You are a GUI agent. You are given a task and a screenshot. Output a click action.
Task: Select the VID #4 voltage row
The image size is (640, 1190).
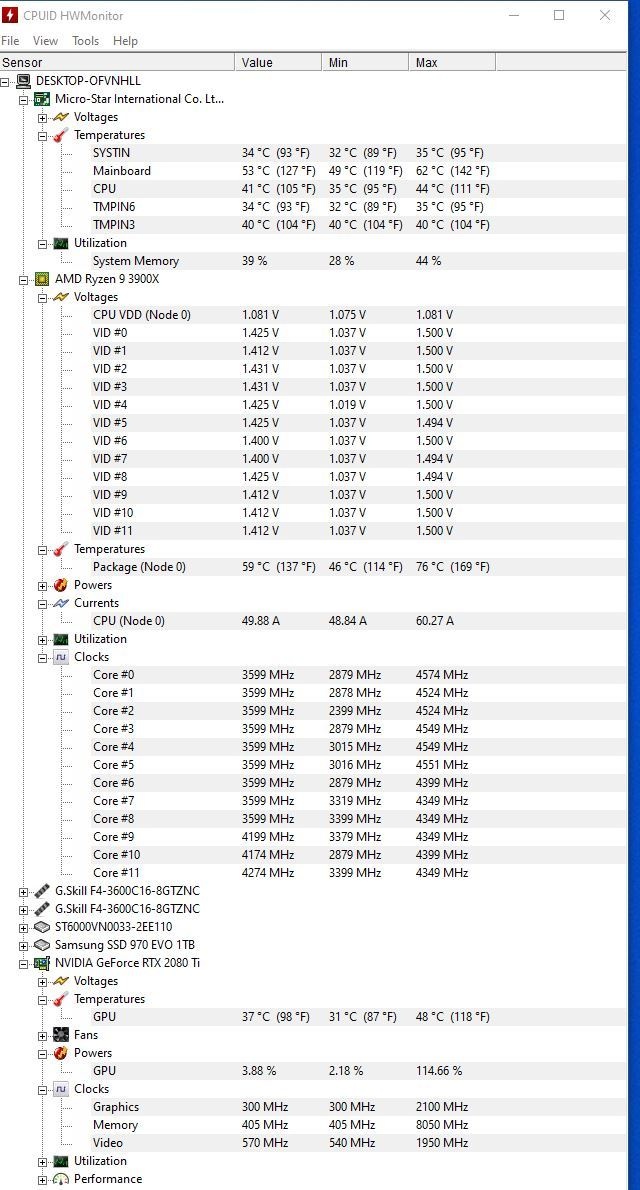coord(358,405)
